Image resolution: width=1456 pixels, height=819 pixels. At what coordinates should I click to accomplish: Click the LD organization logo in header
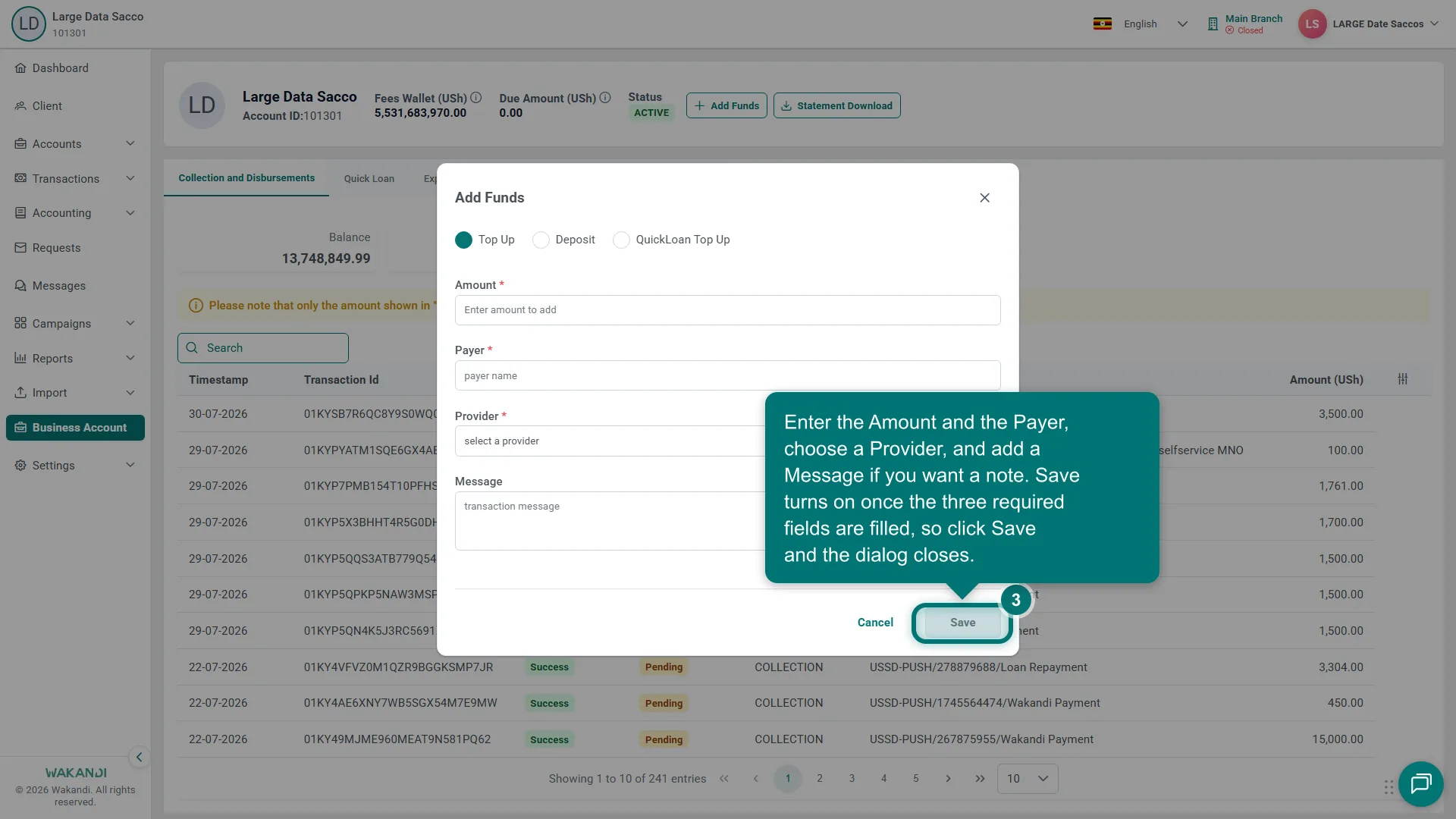coord(29,24)
